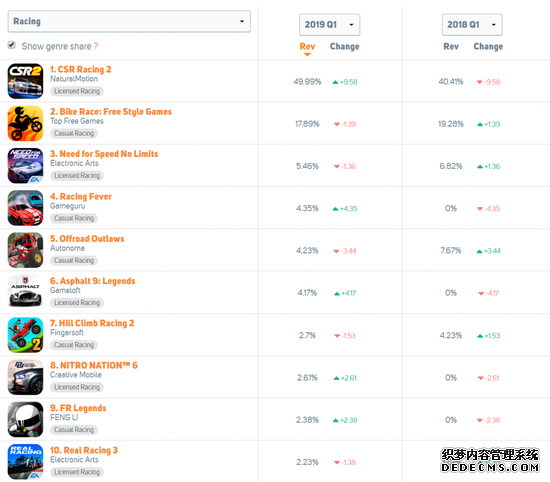
Task: Open the 7. Hill Climb Racing 2 link
Action: [92, 323]
